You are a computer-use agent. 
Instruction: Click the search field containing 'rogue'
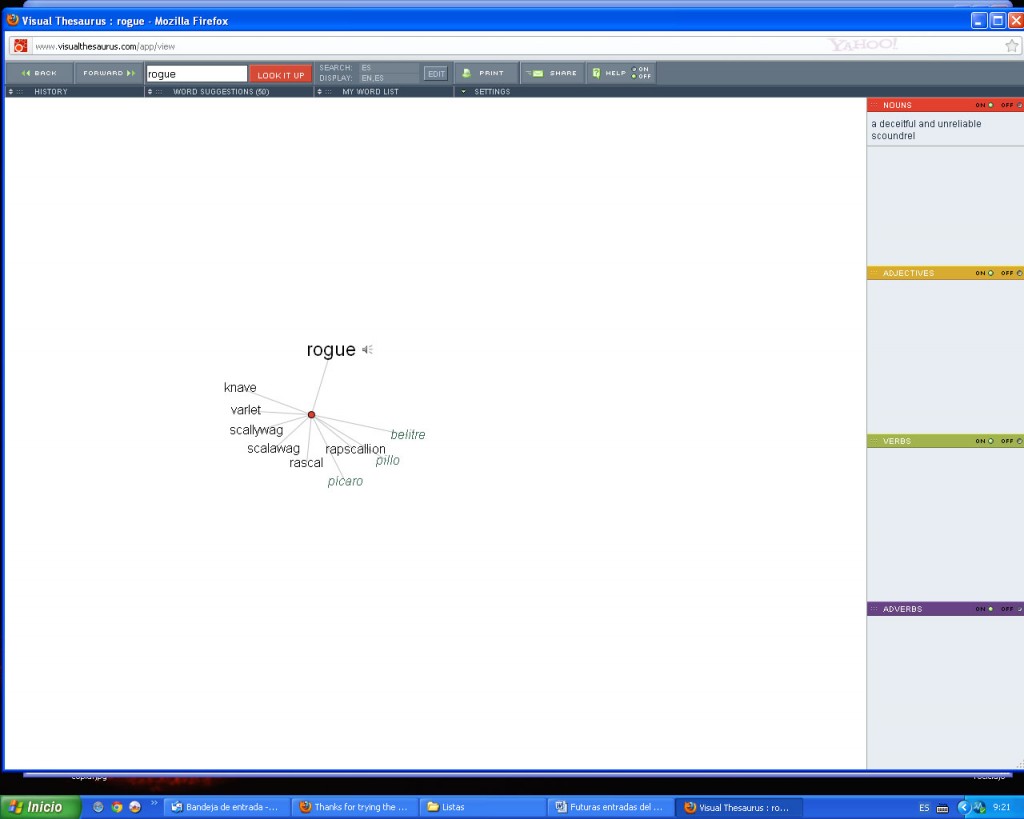click(x=196, y=74)
